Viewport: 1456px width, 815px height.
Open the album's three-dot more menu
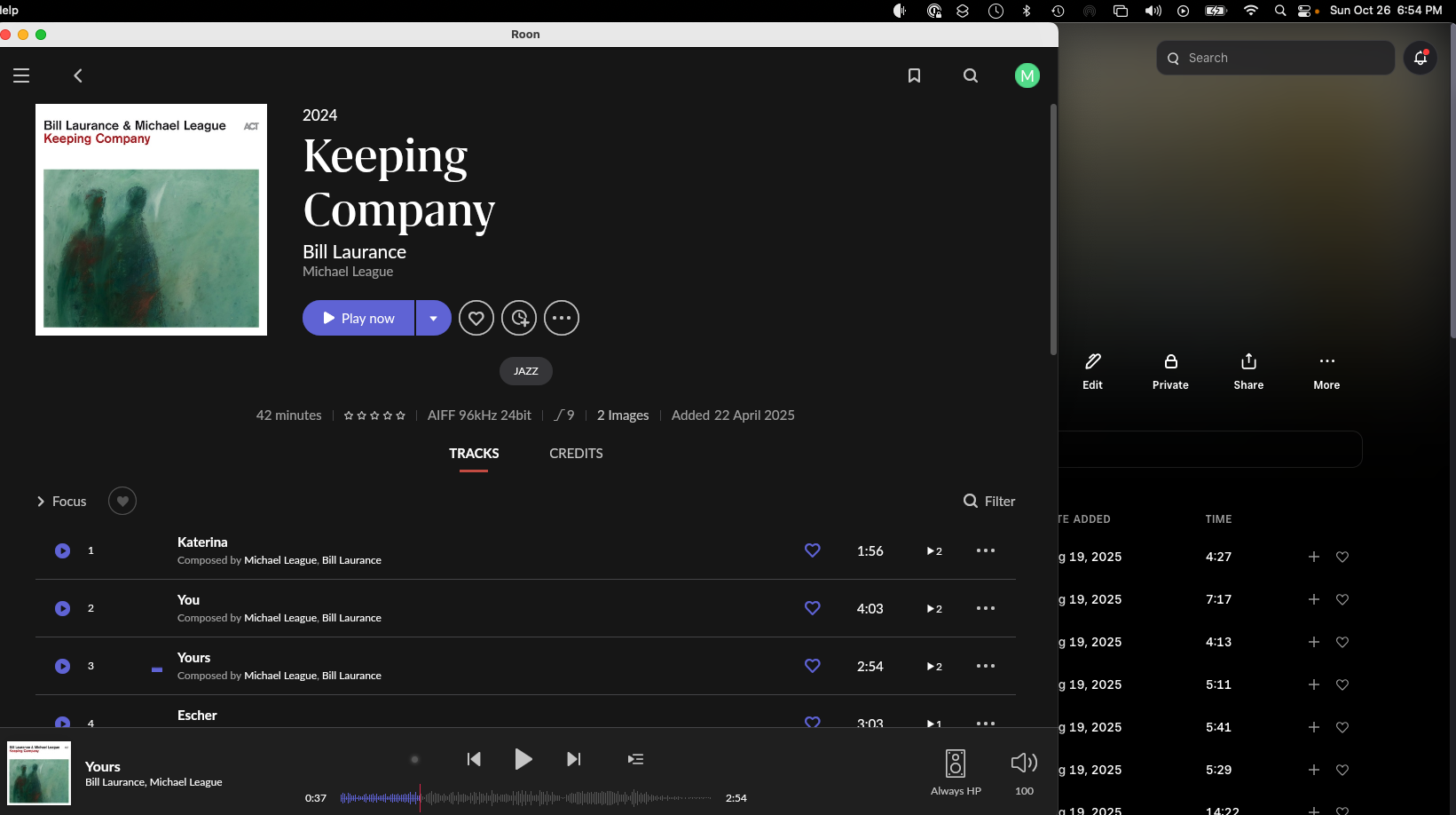(562, 318)
